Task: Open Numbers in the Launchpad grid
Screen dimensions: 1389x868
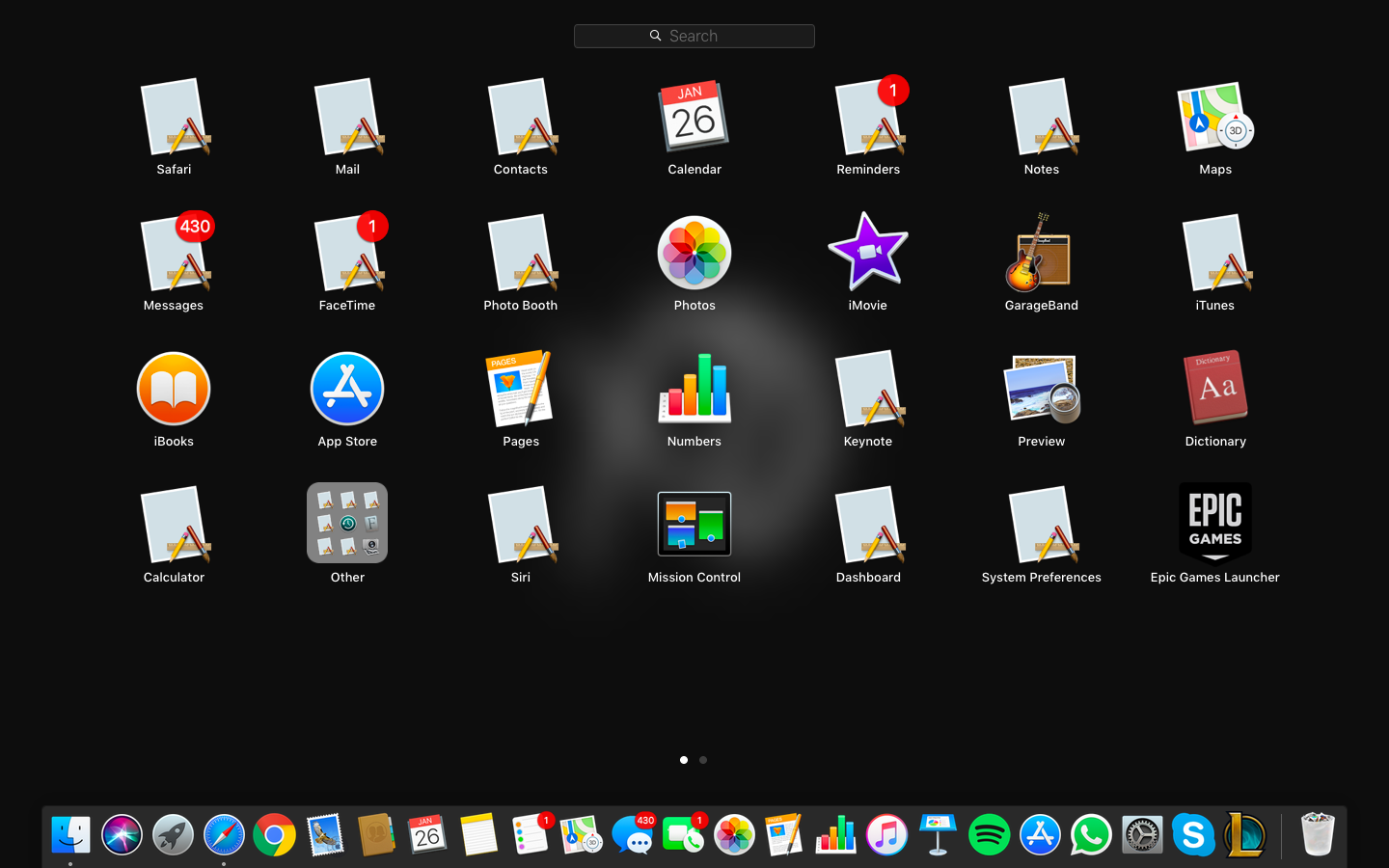Action: click(x=694, y=390)
